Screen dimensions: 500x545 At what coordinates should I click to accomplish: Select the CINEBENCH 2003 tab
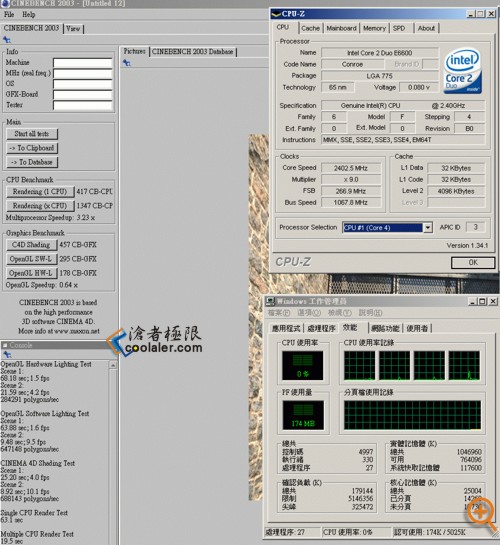tap(31, 28)
